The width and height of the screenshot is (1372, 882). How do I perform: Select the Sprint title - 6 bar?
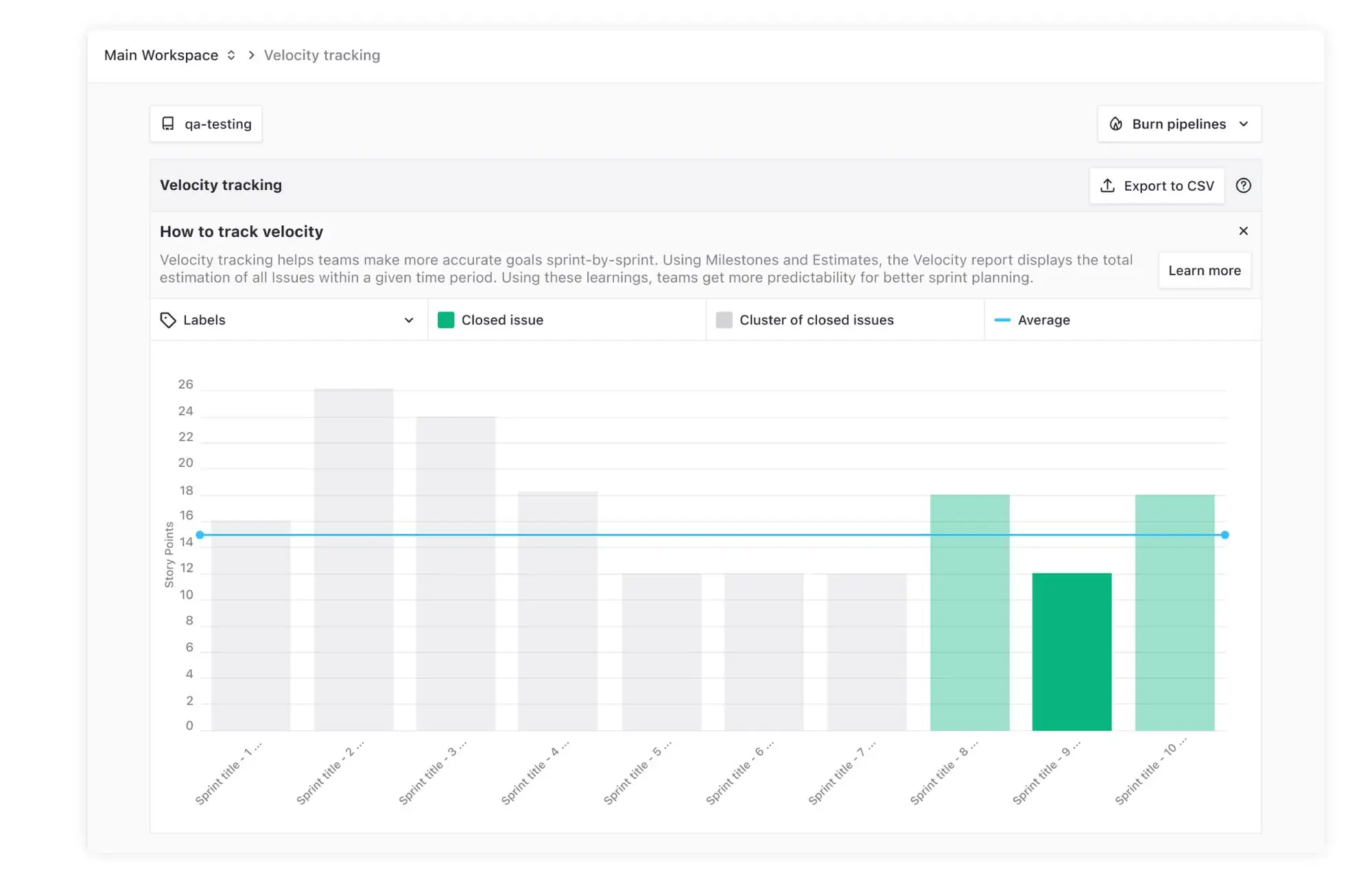764,652
